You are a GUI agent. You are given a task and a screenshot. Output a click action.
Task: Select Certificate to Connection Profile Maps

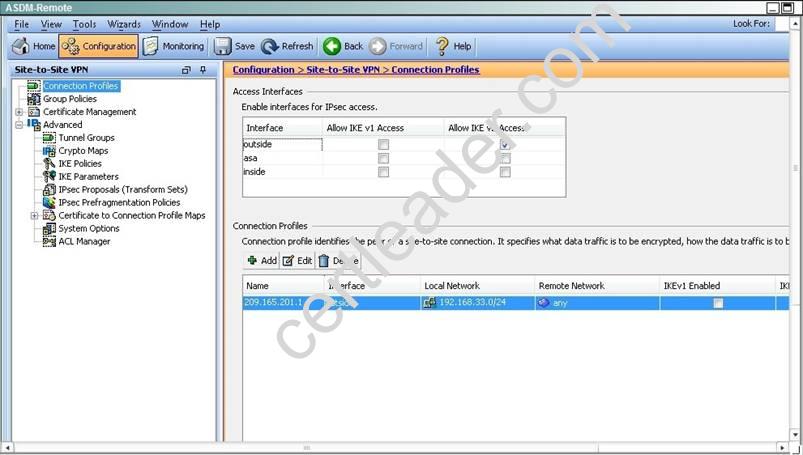(x=132, y=215)
